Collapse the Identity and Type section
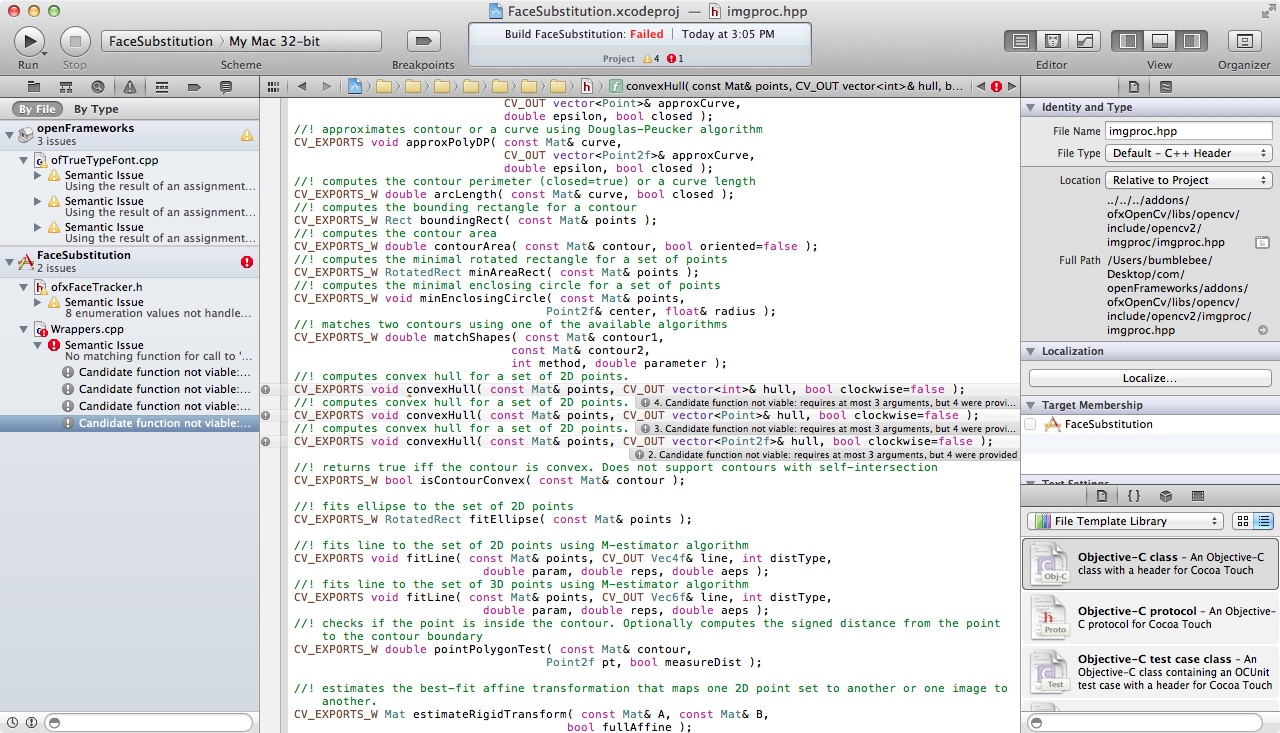Viewport: 1280px width, 733px height. pos(1031,107)
